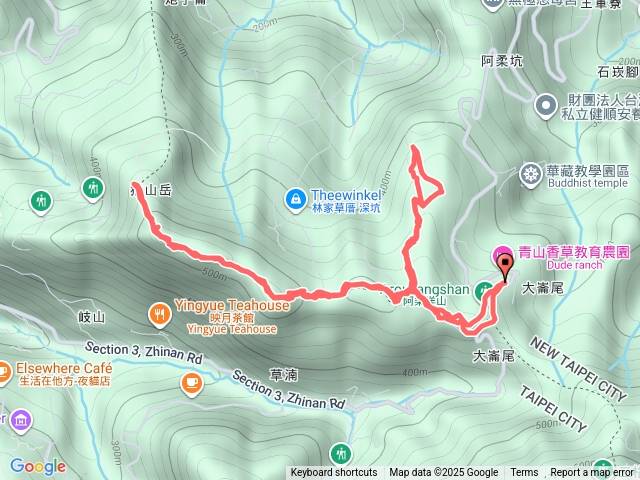The width and height of the screenshot is (640, 480).
Task: Select the orange coffee cup café marker
Action: point(191,384)
